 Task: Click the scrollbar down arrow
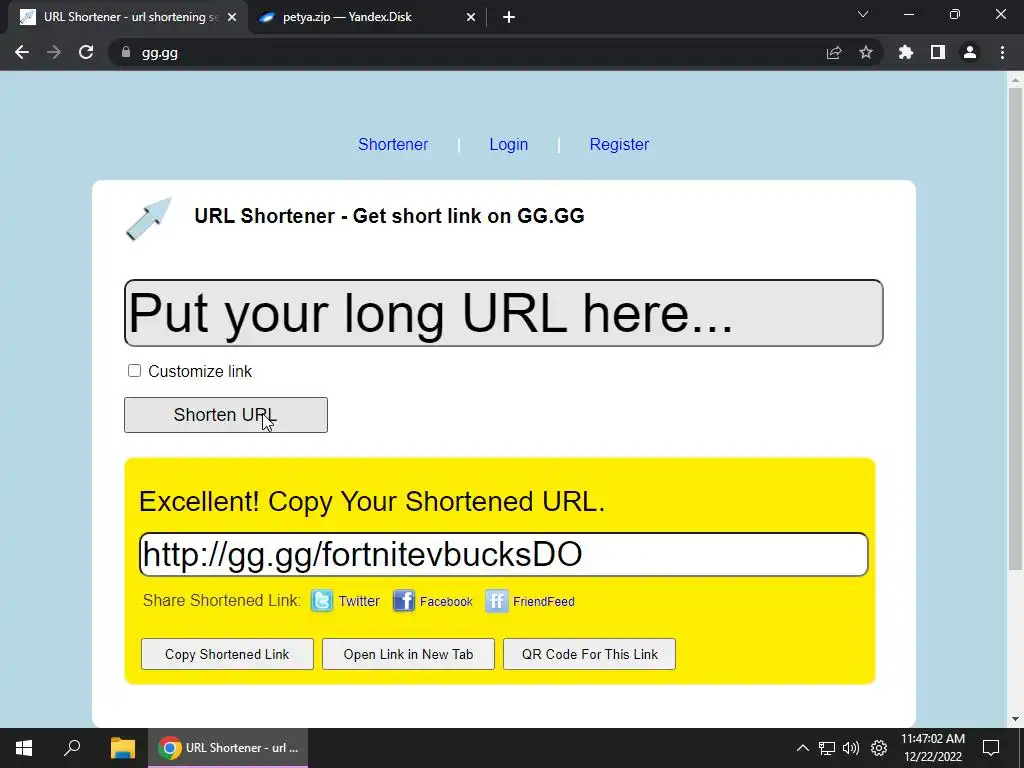1015,719
